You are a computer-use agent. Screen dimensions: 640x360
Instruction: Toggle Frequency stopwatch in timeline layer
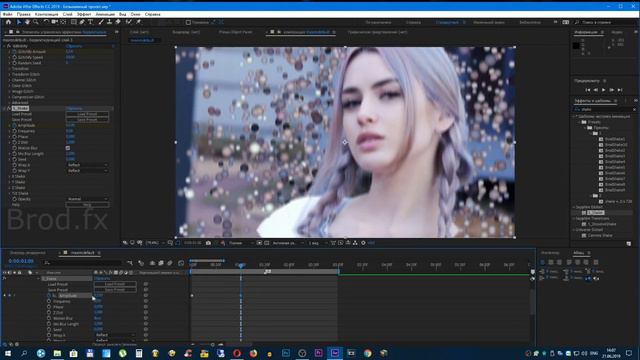49,301
